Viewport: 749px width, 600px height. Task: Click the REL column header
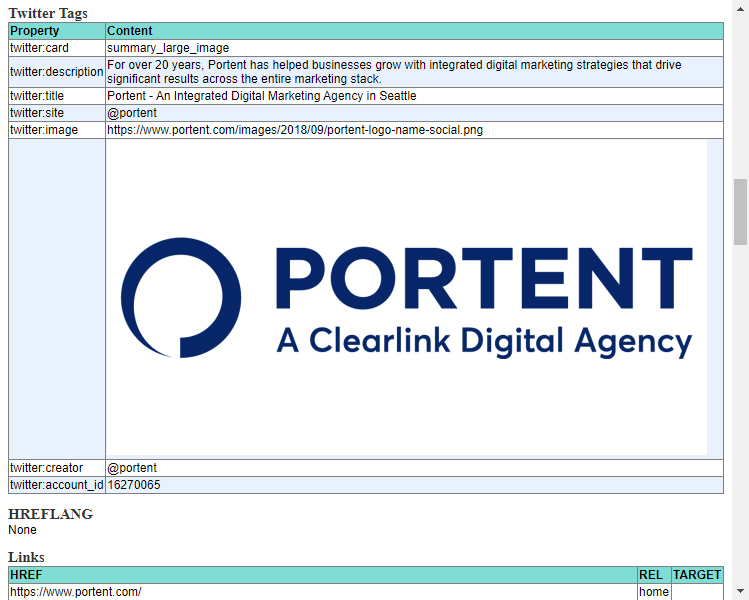point(654,575)
